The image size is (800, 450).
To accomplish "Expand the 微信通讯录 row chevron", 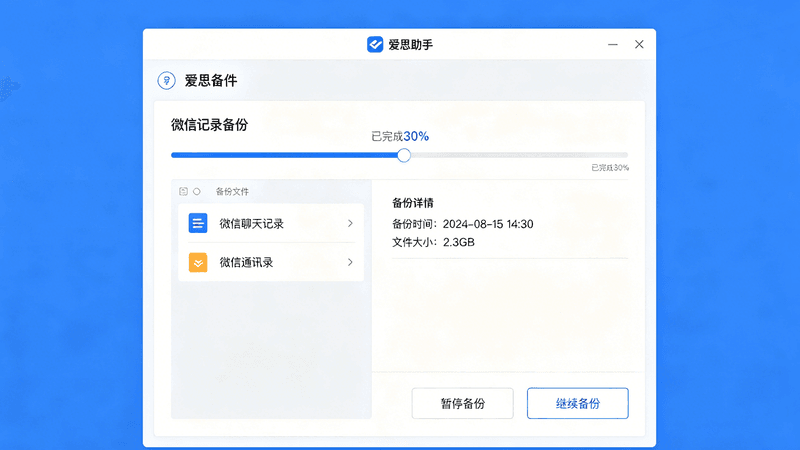I will (x=350, y=262).
